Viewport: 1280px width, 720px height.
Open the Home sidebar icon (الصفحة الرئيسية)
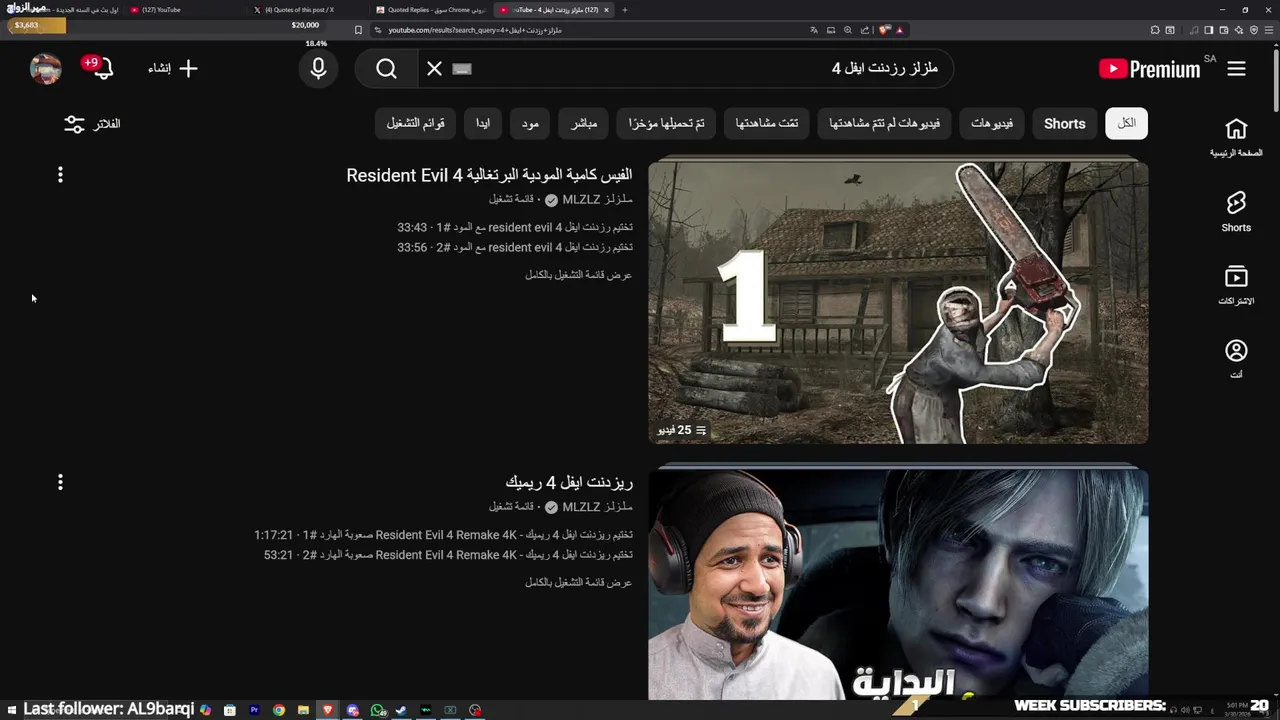pyautogui.click(x=1236, y=138)
